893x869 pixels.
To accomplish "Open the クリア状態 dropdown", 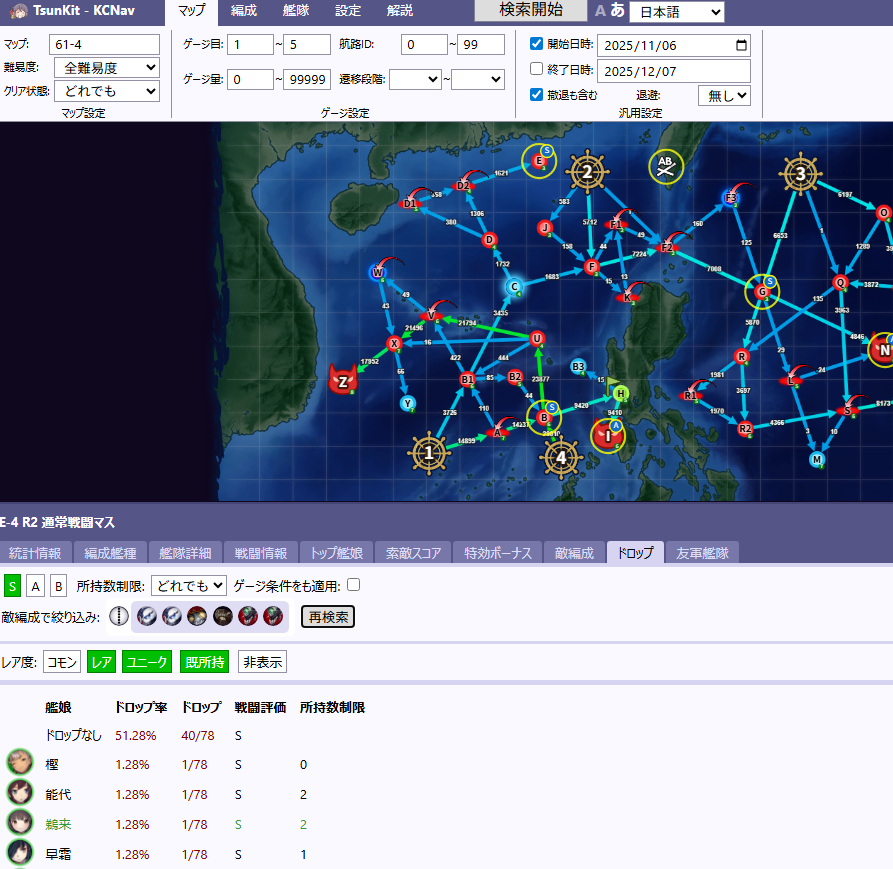I will click(107, 91).
